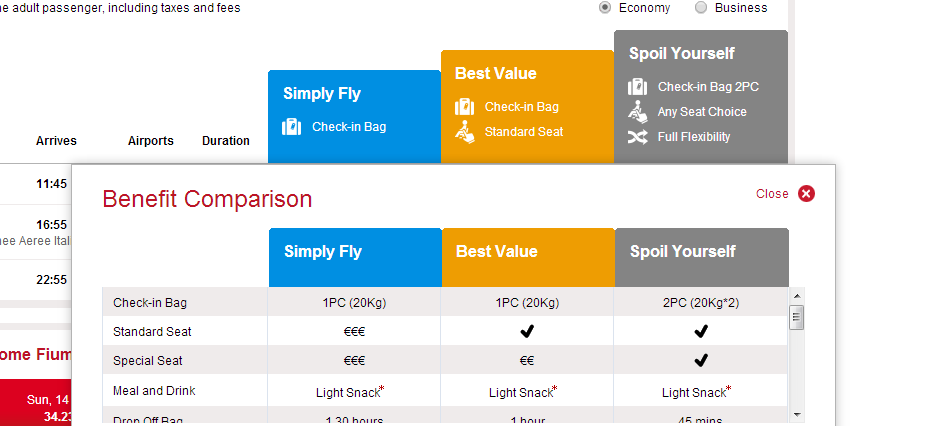Sort by the Duration column header
The height and width of the screenshot is (426, 952).
pyautogui.click(x=226, y=141)
